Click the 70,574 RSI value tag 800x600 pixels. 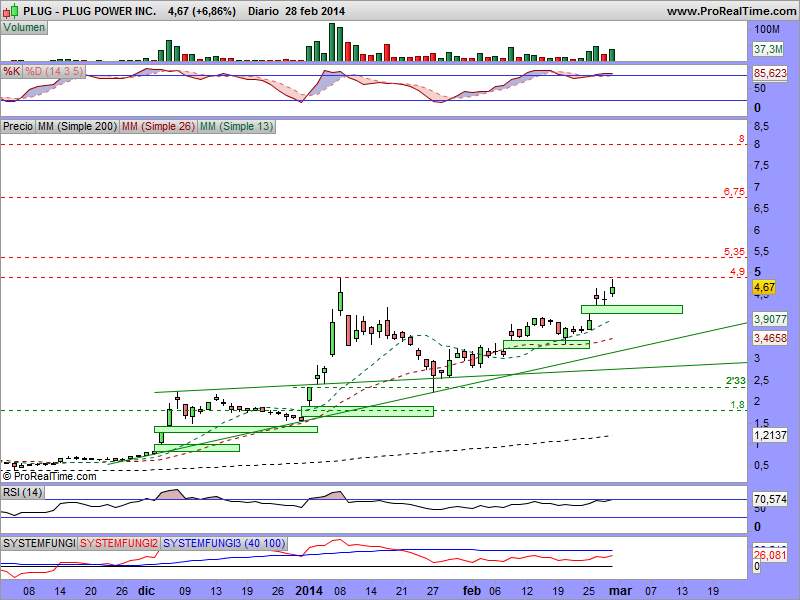(770, 498)
